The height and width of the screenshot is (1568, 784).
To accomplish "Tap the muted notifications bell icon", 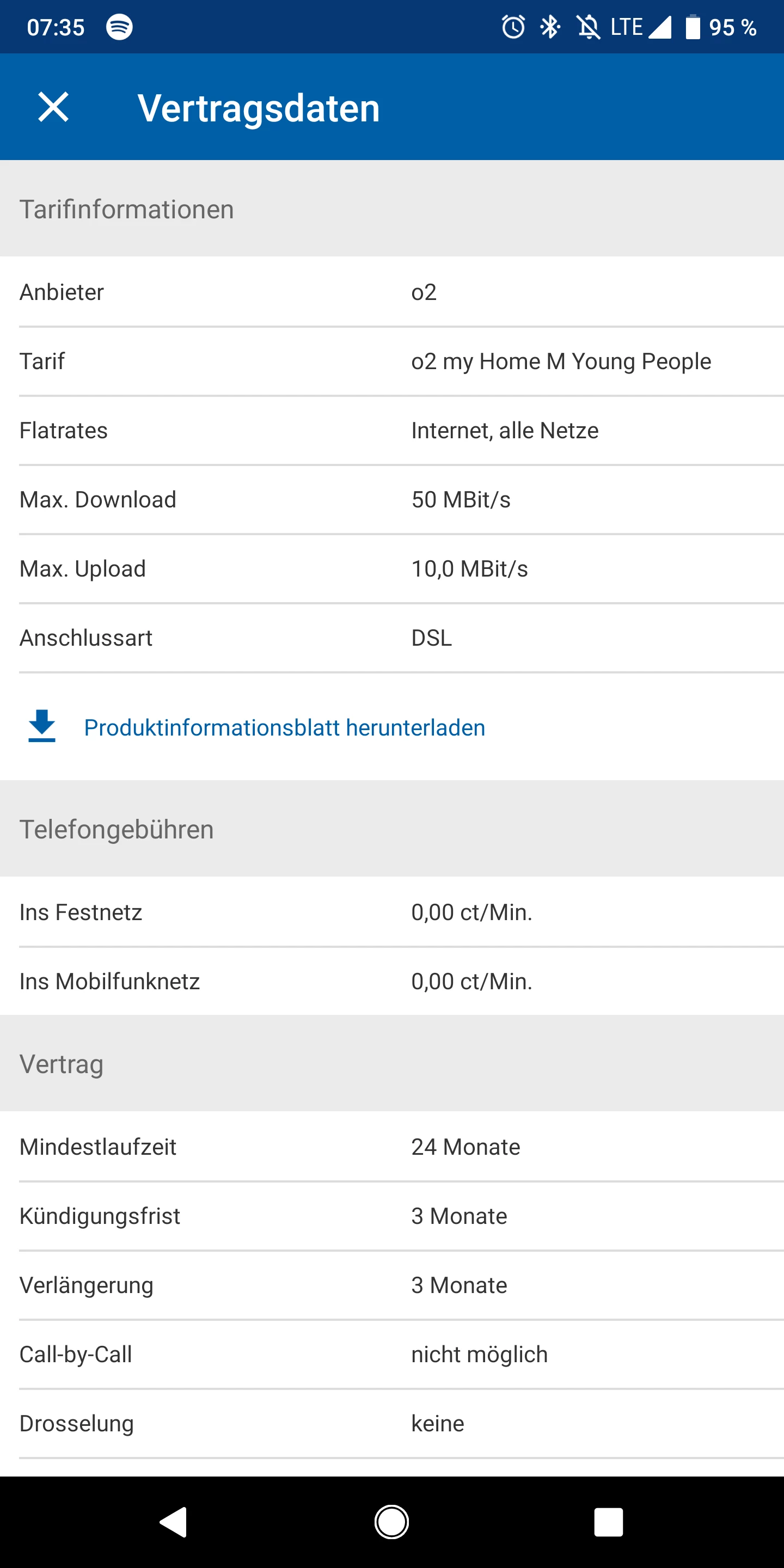I will click(588, 27).
